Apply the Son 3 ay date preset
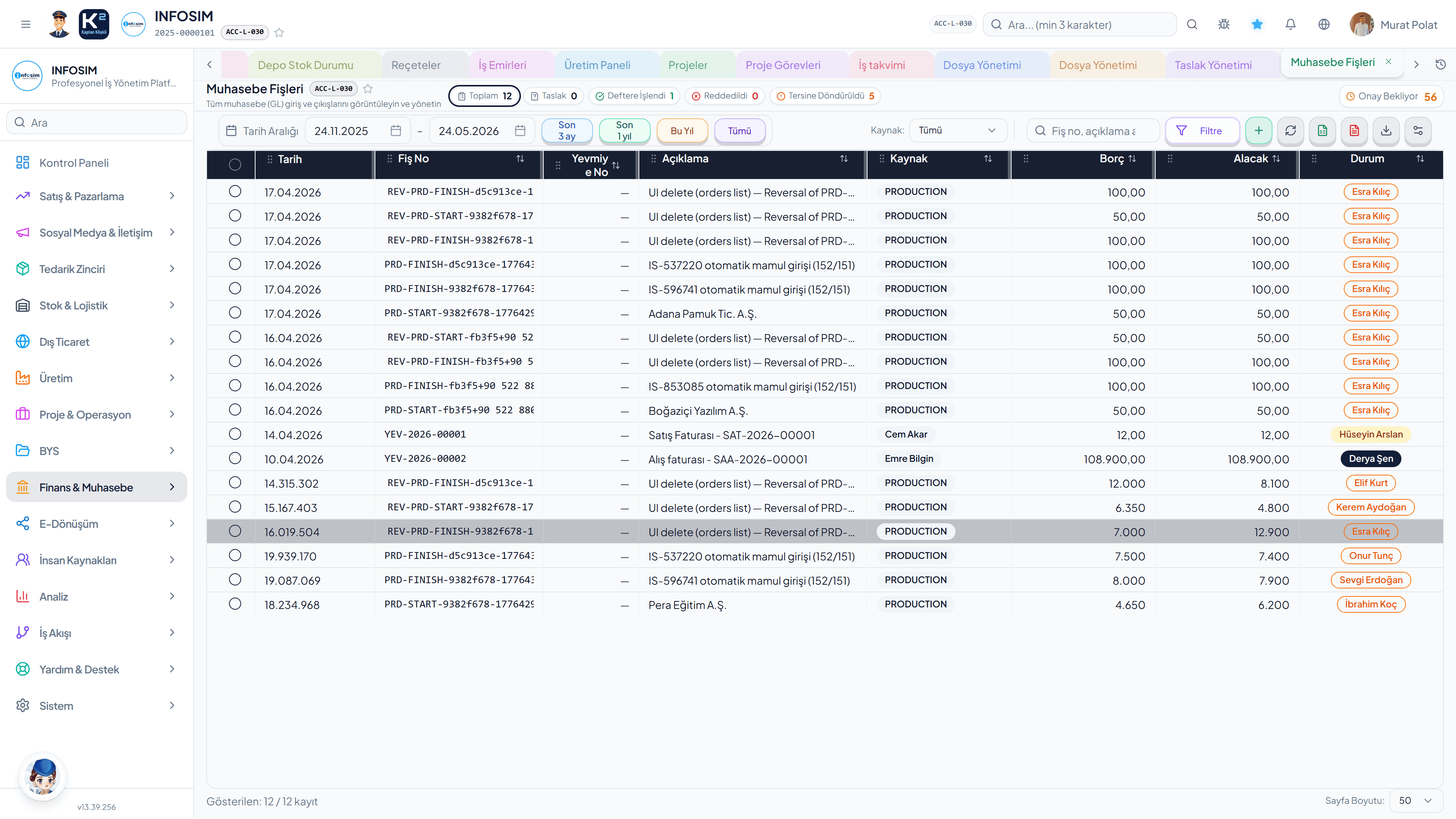 (567, 130)
